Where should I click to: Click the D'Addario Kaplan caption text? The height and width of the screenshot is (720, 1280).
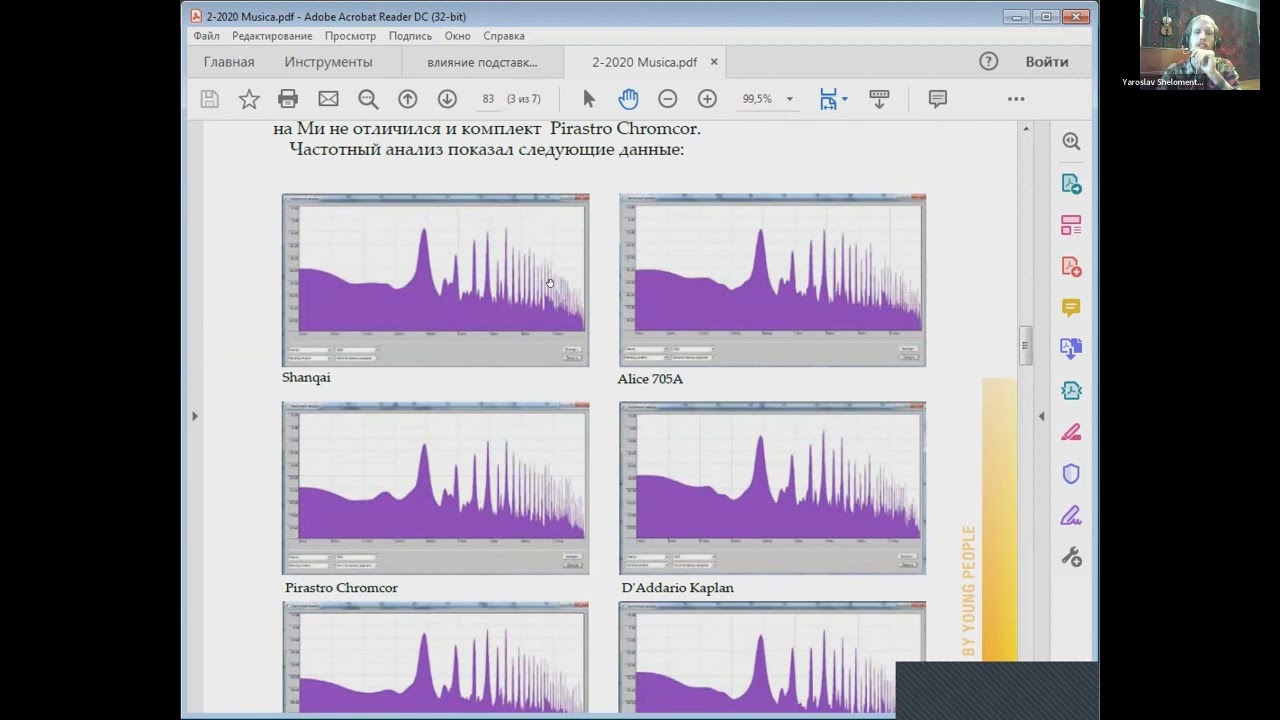pyautogui.click(x=677, y=588)
